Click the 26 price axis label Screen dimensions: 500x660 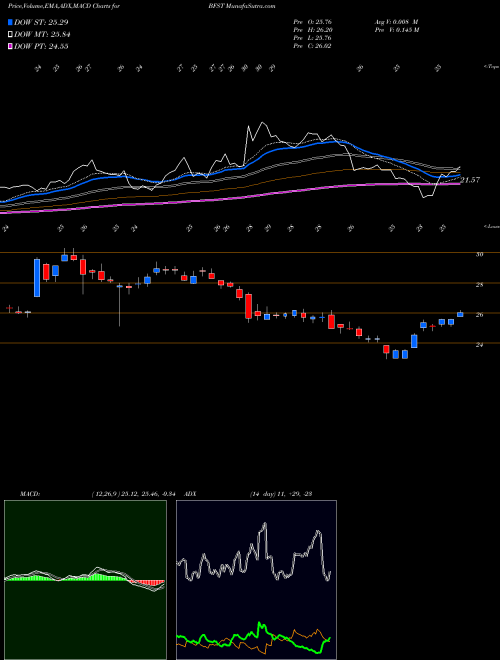(479, 314)
